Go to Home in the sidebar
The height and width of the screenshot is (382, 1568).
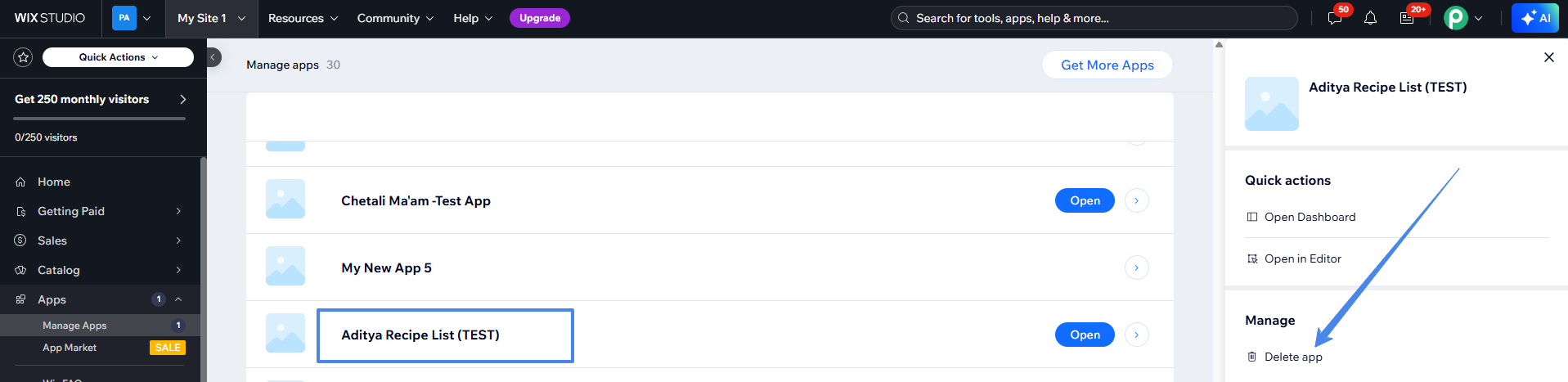[54, 182]
